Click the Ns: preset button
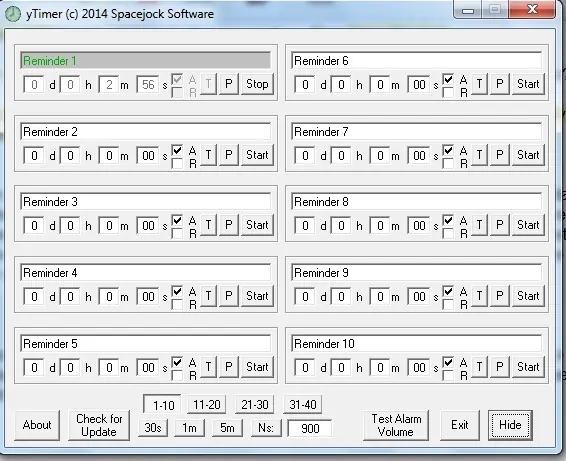 [x=266, y=428]
